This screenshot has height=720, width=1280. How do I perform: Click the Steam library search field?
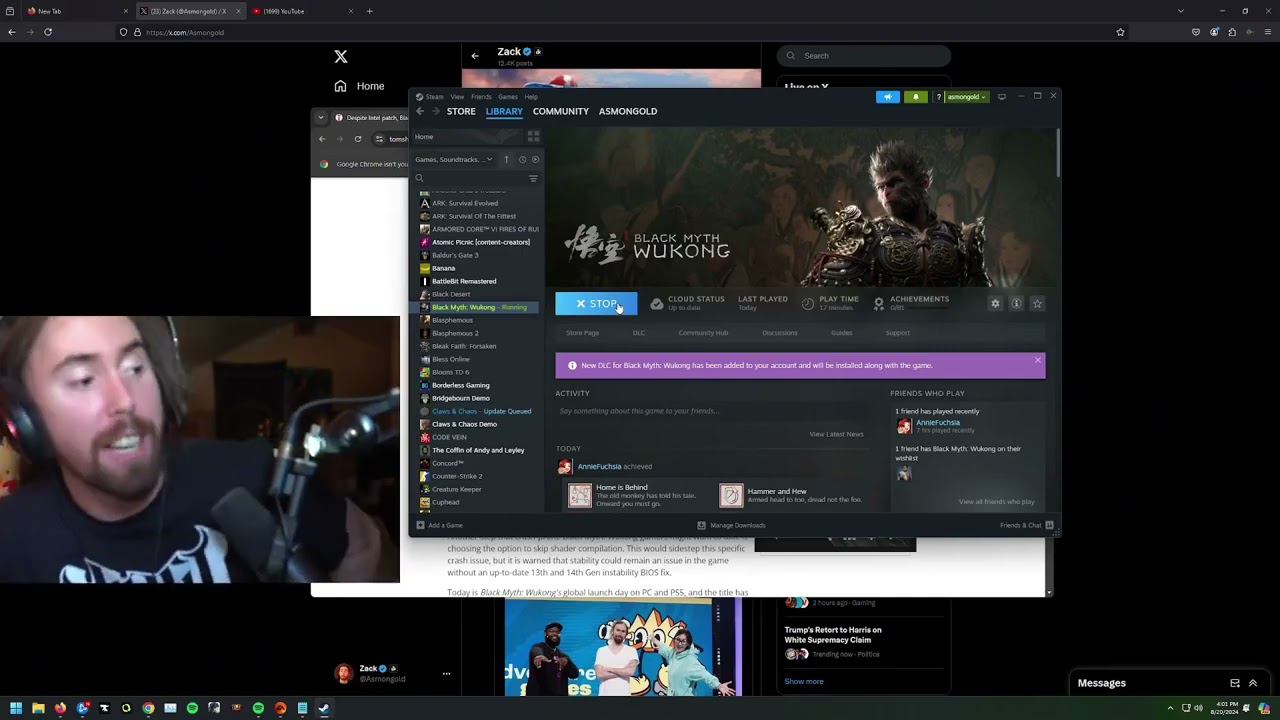click(470, 178)
